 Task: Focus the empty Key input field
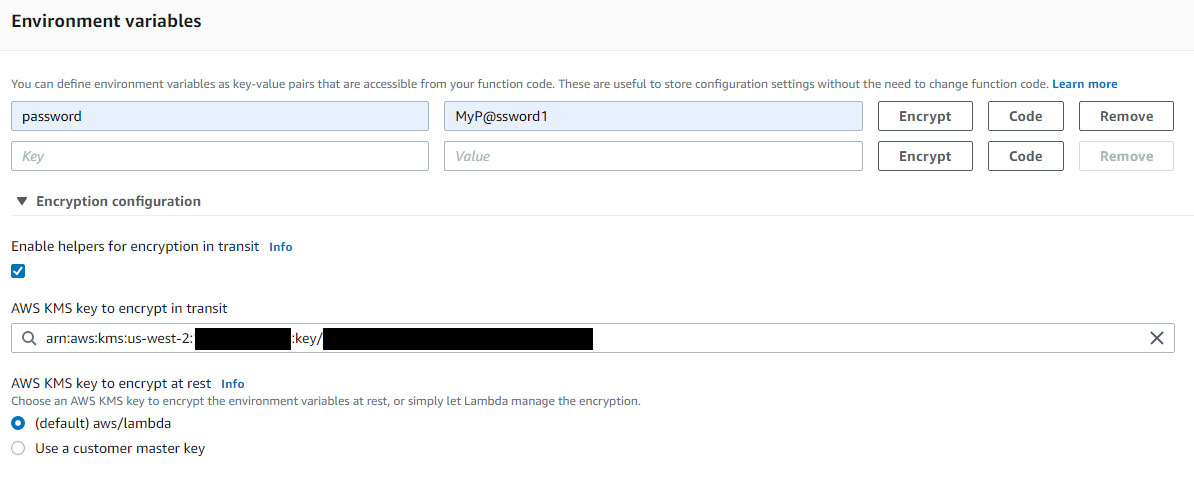click(220, 156)
